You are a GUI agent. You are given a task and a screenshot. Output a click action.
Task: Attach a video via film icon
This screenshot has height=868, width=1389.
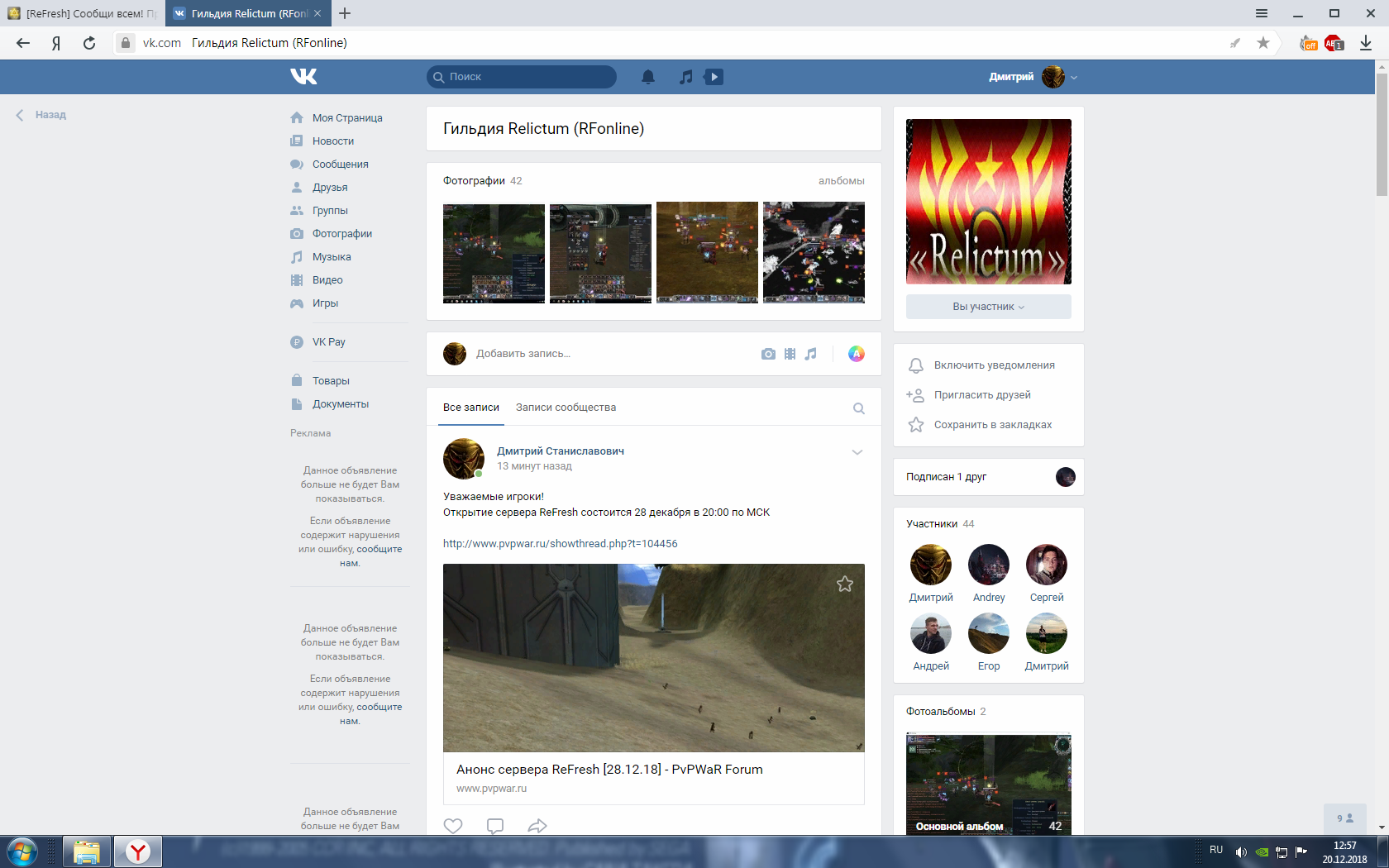[790, 354]
